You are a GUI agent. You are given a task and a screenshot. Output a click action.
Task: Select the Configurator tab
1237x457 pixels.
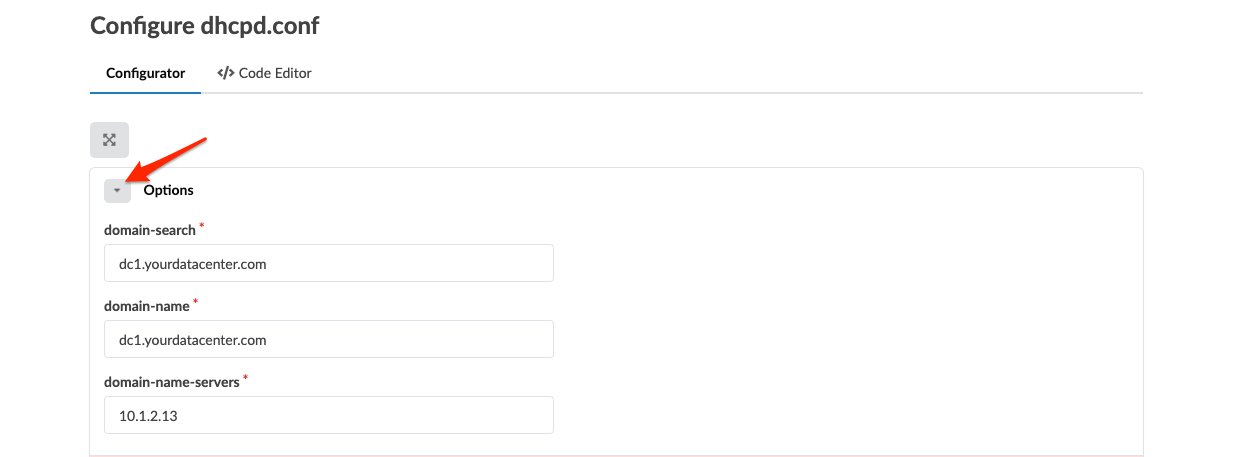[145, 73]
